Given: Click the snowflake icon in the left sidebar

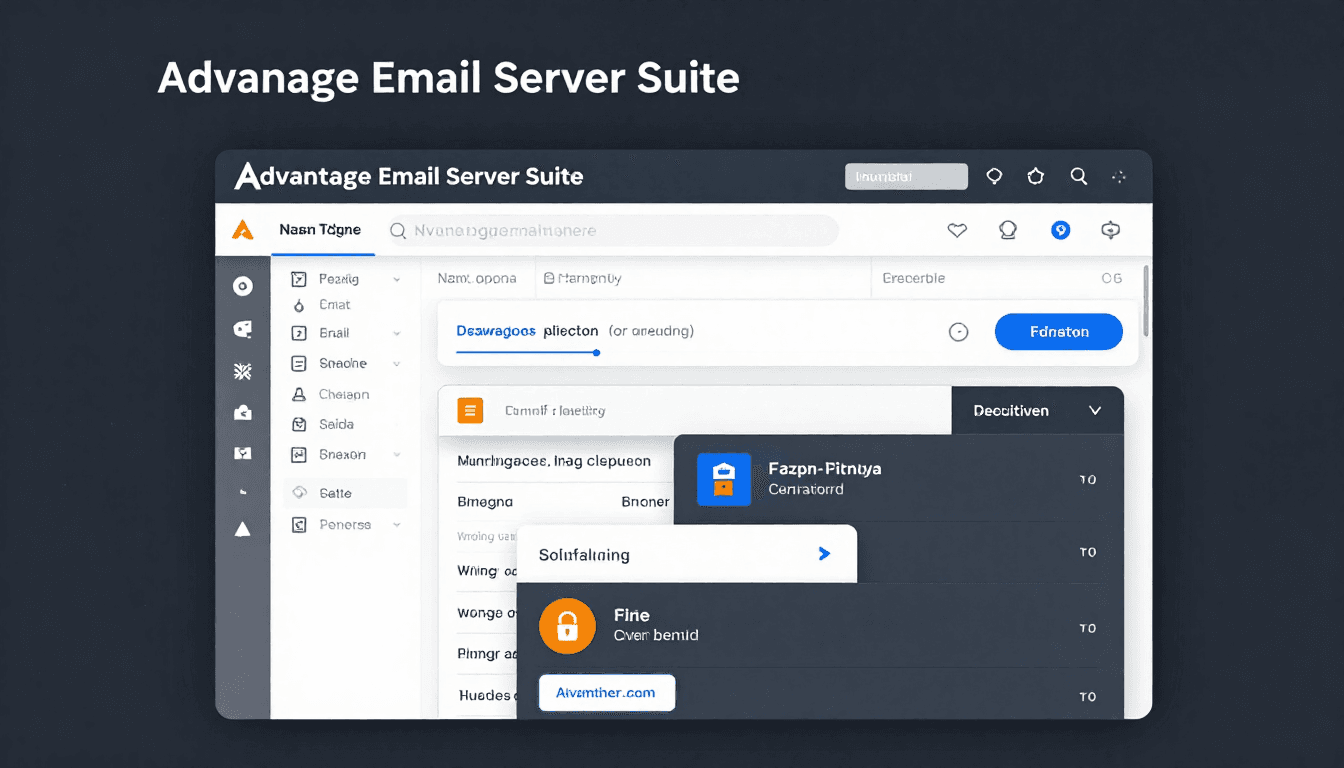Looking at the screenshot, I should [x=242, y=370].
